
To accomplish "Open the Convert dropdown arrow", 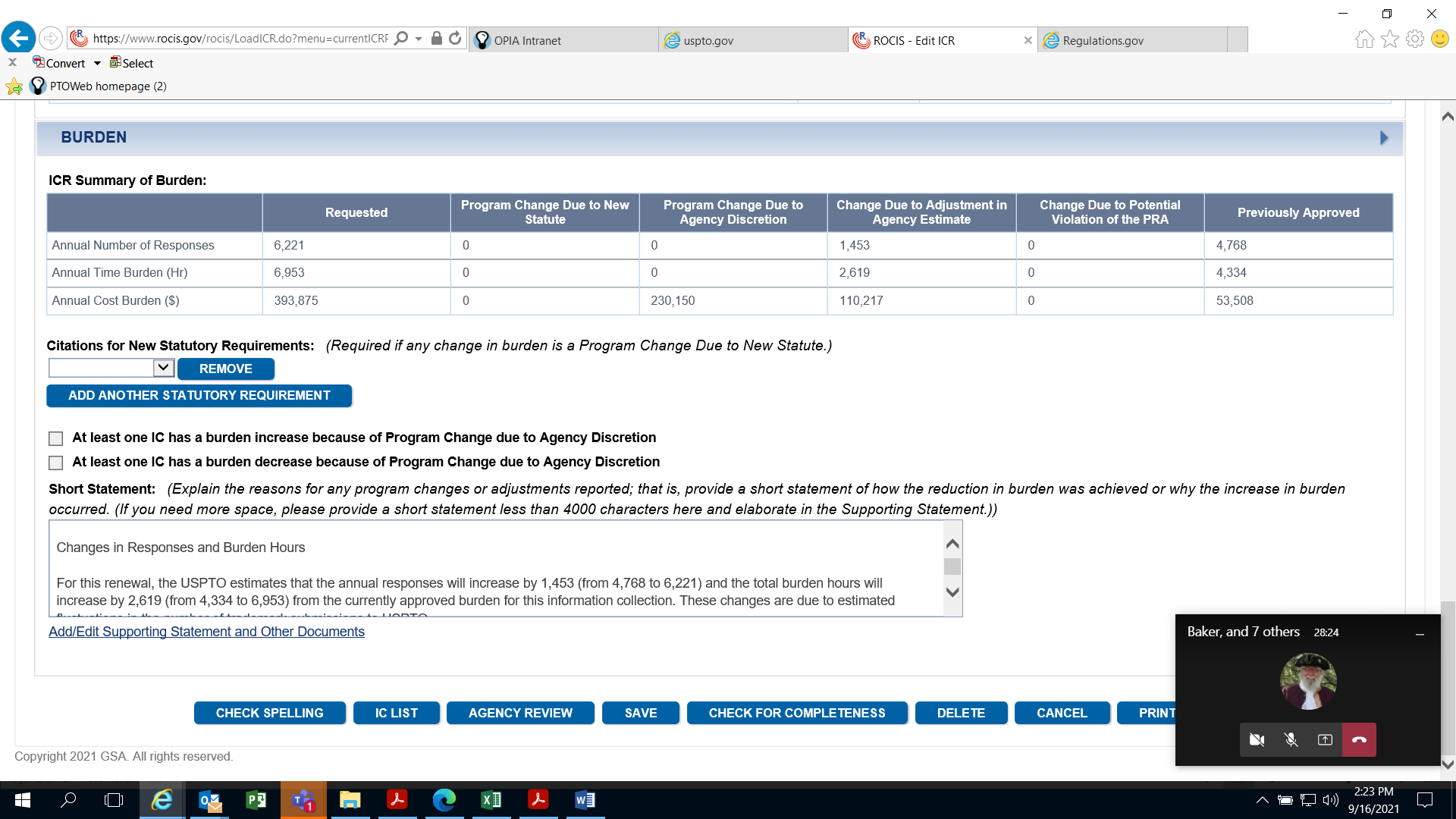I will (x=97, y=64).
